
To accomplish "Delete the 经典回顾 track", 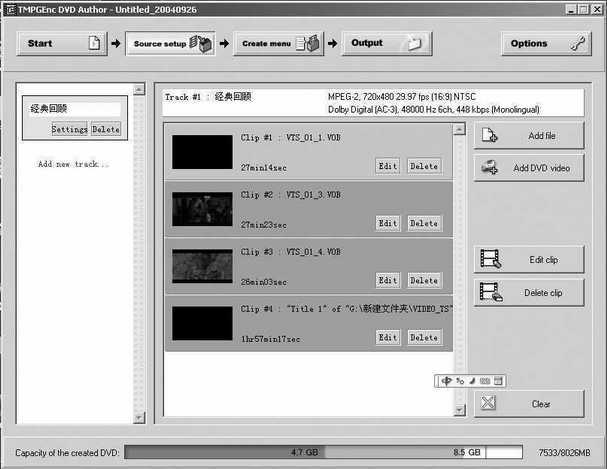I will pyautogui.click(x=106, y=129).
